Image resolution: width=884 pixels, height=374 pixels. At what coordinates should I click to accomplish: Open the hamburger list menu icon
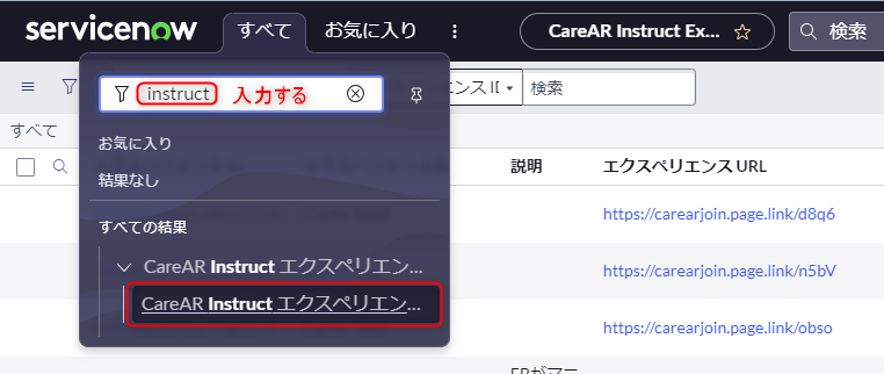28,86
